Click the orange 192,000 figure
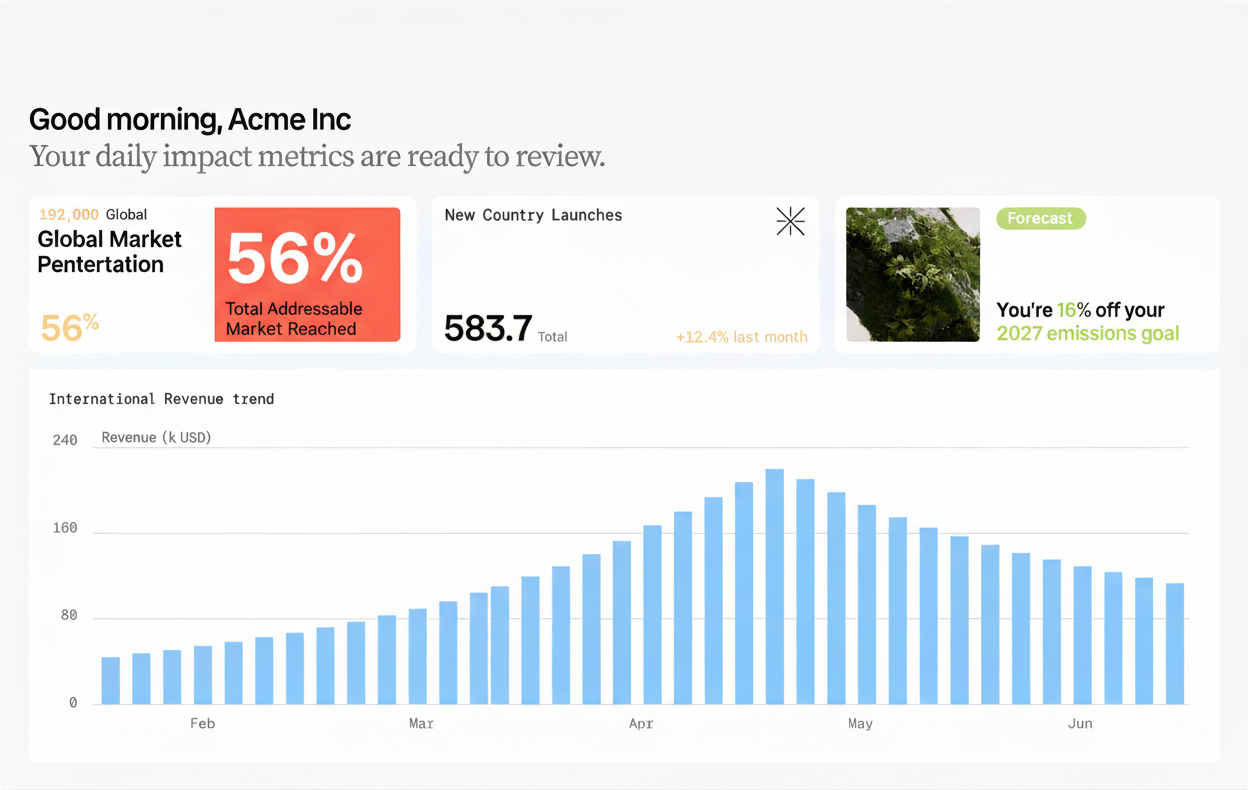The image size is (1248, 790). pos(69,214)
